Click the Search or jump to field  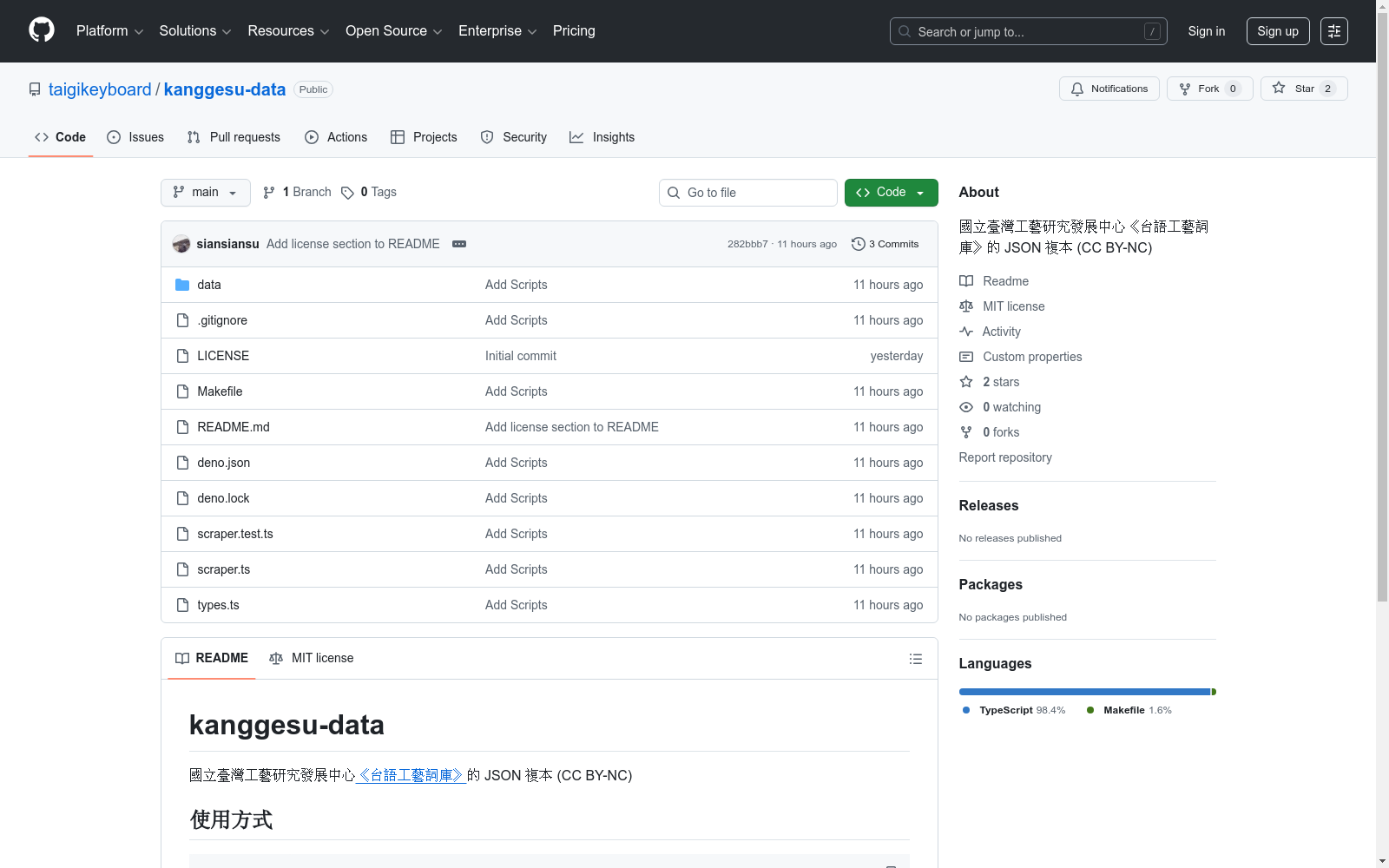coord(1029,31)
